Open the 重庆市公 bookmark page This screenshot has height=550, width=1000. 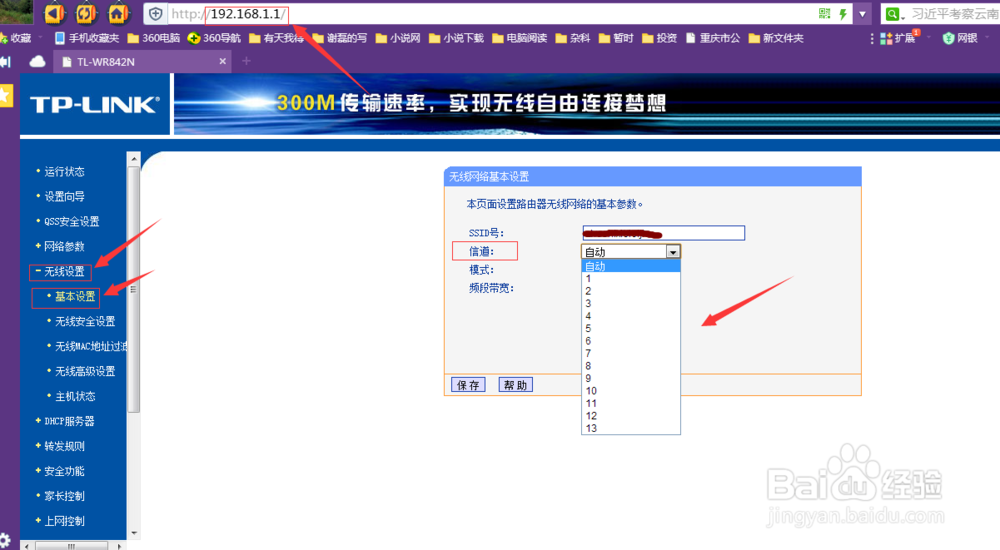[713, 38]
